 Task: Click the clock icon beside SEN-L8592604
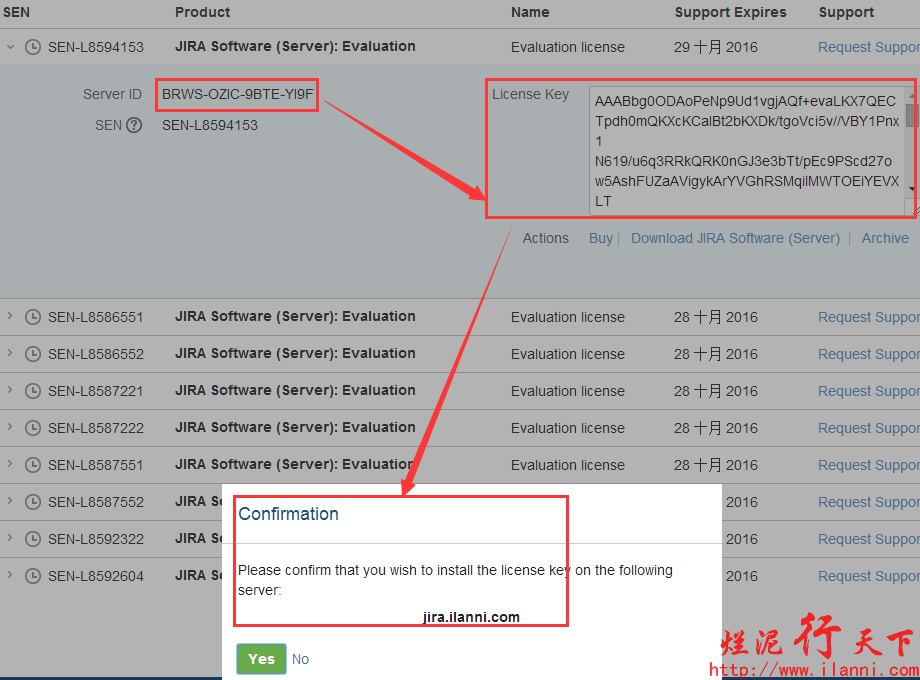[x=33, y=576]
